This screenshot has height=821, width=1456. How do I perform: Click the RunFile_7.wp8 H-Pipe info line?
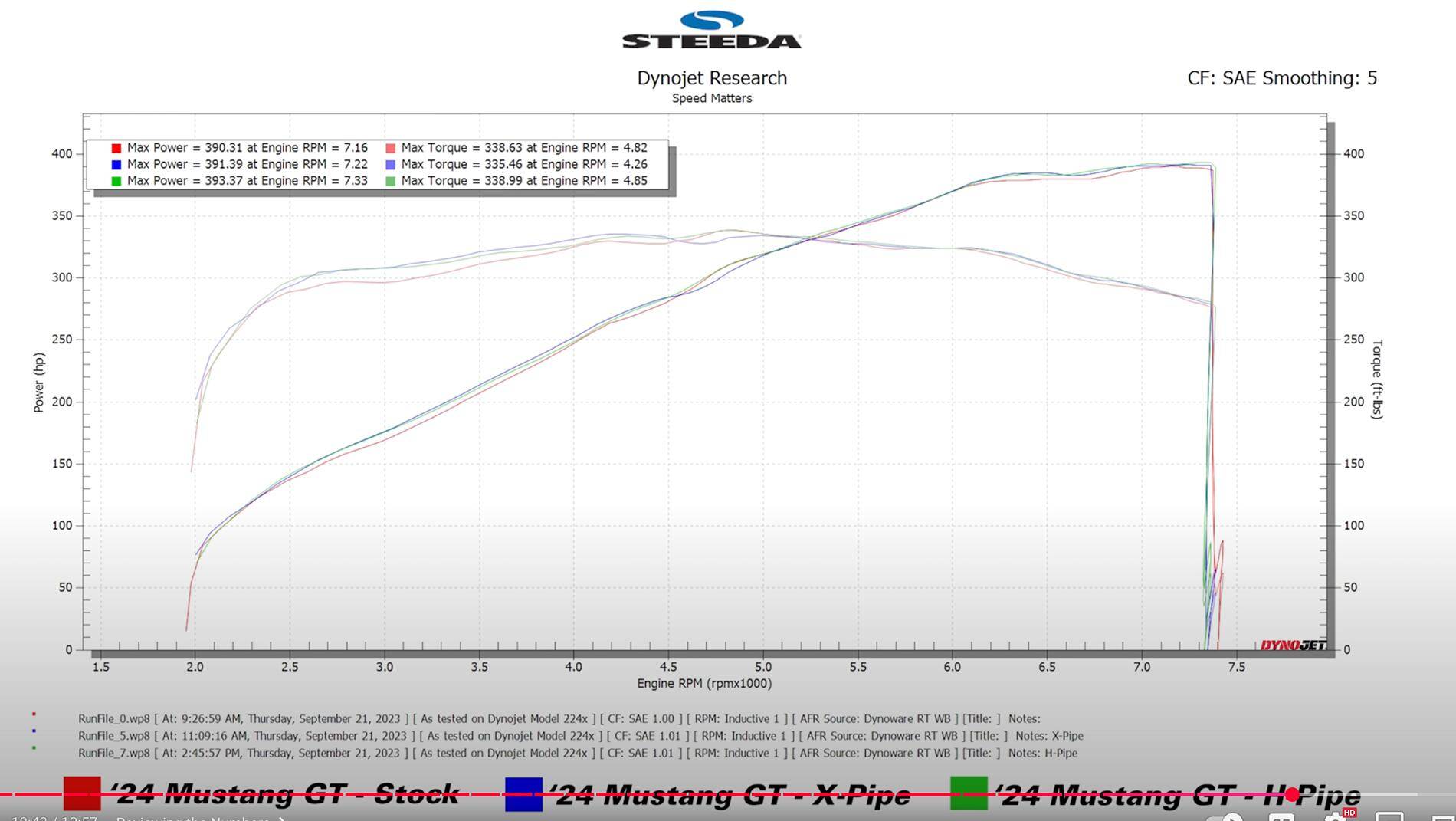[578, 754]
